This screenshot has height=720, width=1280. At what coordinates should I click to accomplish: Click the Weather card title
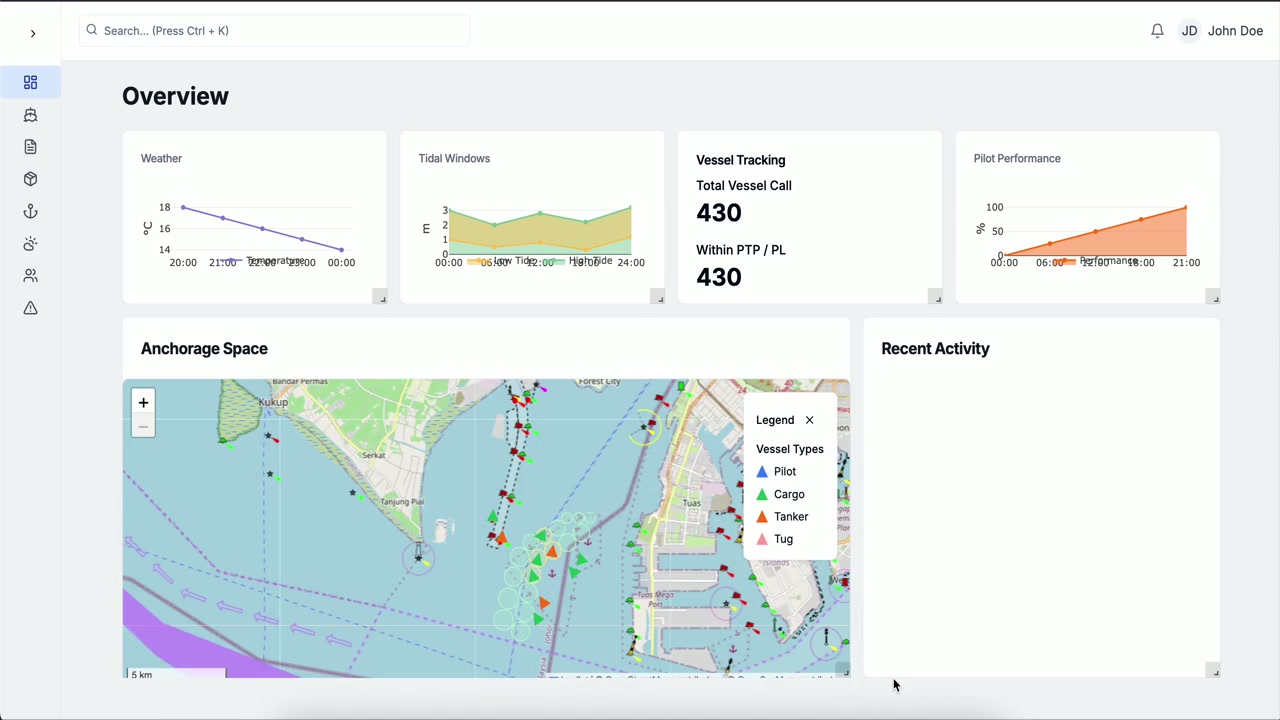click(x=161, y=158)
